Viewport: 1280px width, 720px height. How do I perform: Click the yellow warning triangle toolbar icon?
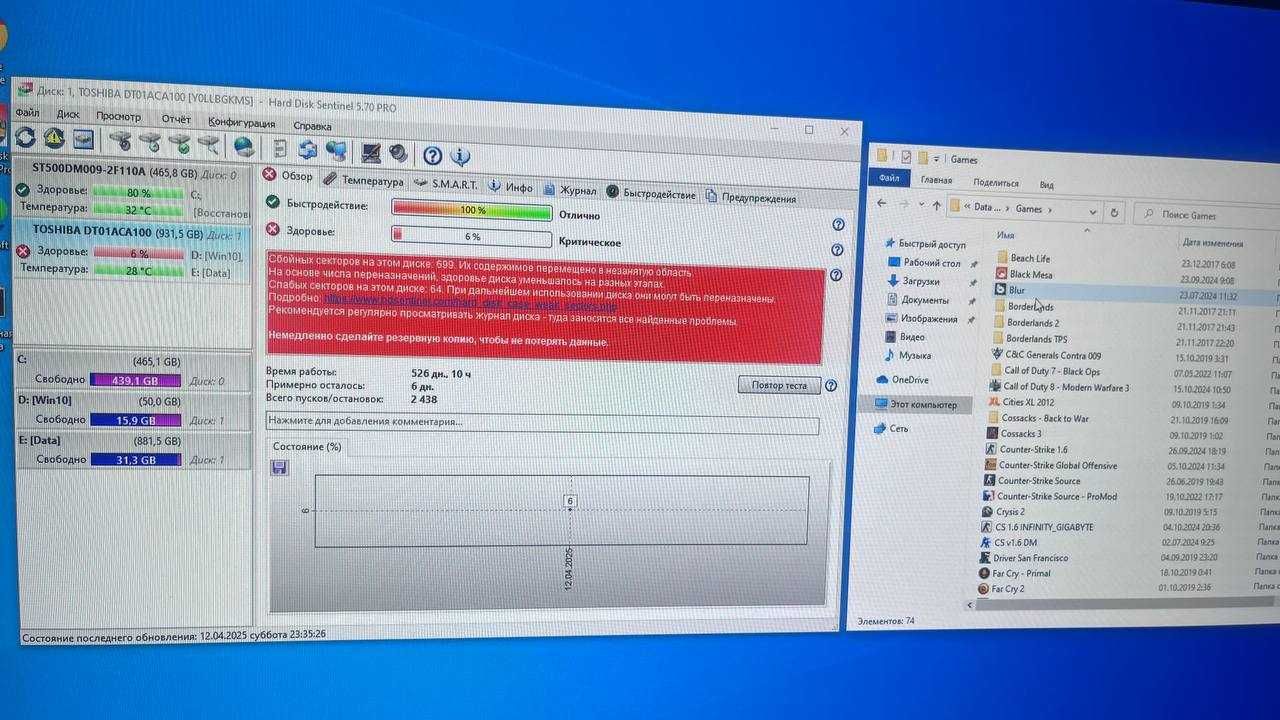point(54,138)
